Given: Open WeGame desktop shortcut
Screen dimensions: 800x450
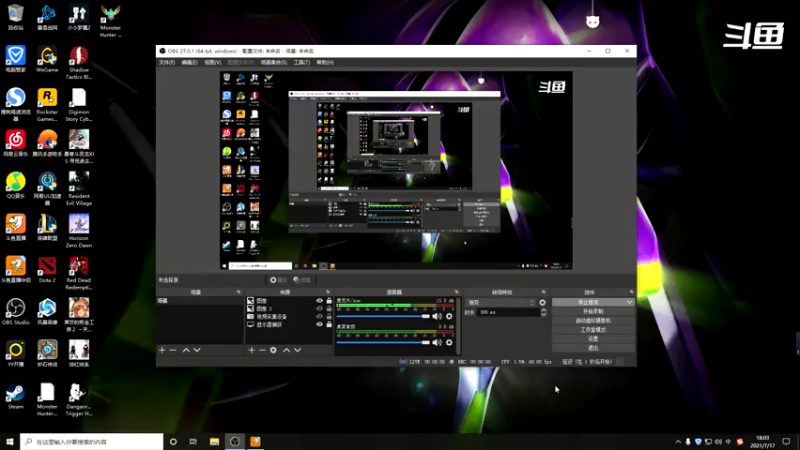Looking at the screenshot, I should coord(47,59).
